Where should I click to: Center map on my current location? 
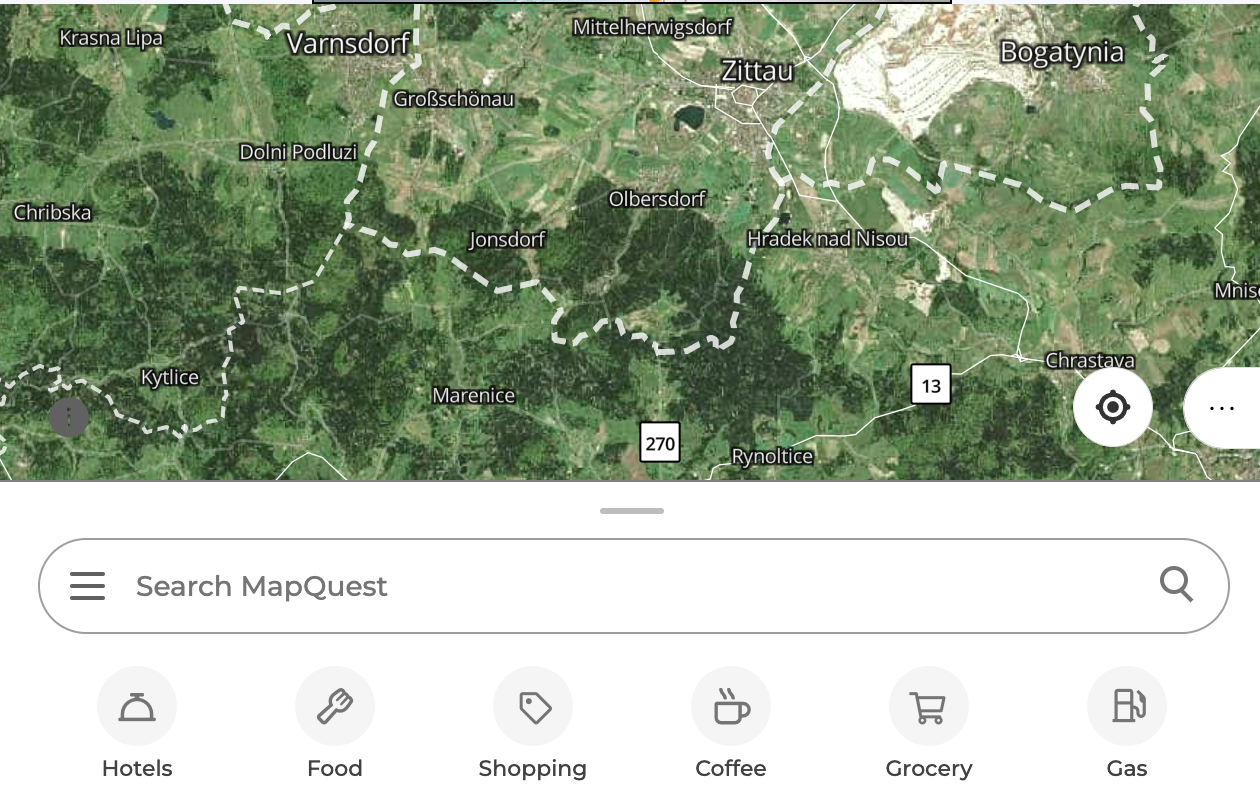click(1113, 408)
